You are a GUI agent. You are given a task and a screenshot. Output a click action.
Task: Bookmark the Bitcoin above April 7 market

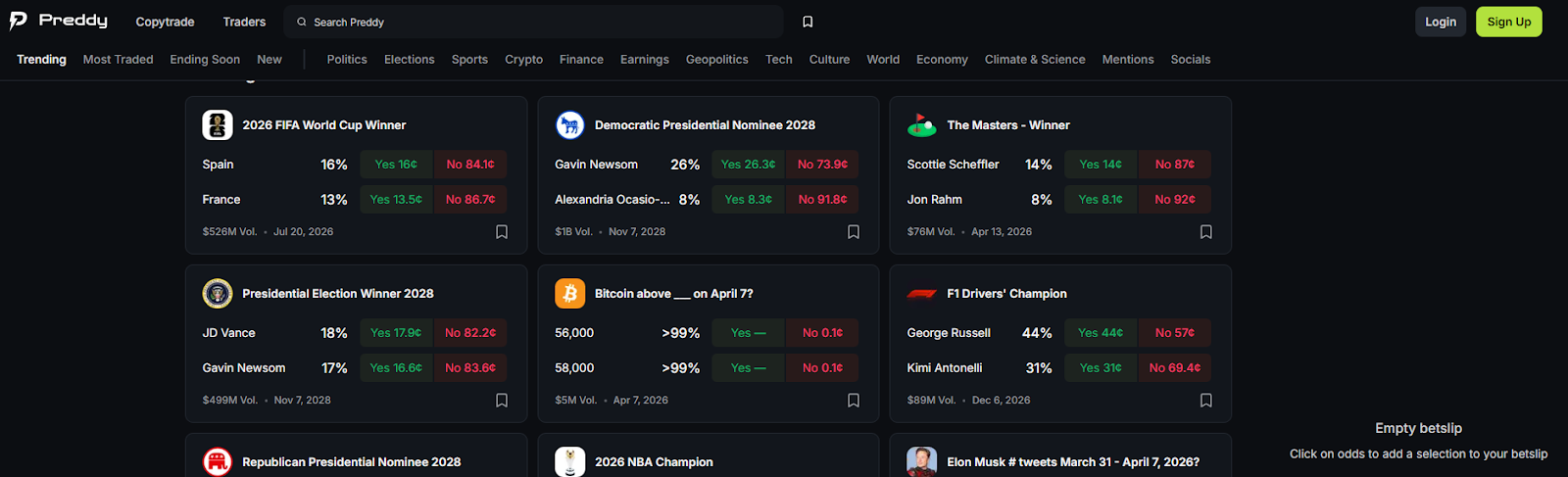click(x=854, y=401)
